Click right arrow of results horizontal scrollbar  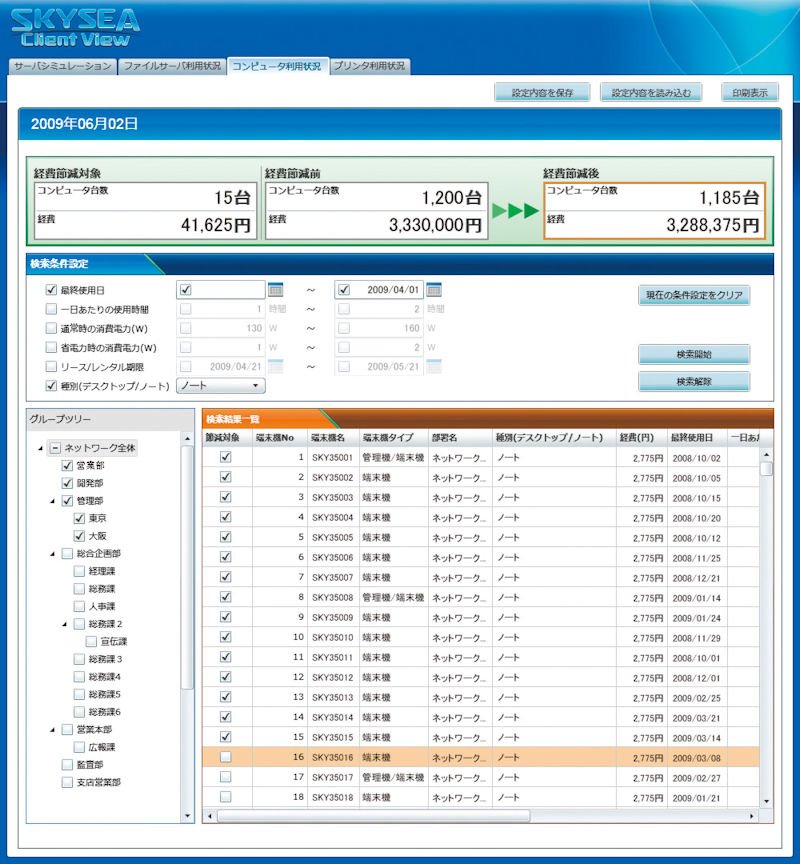pos(752,816)
